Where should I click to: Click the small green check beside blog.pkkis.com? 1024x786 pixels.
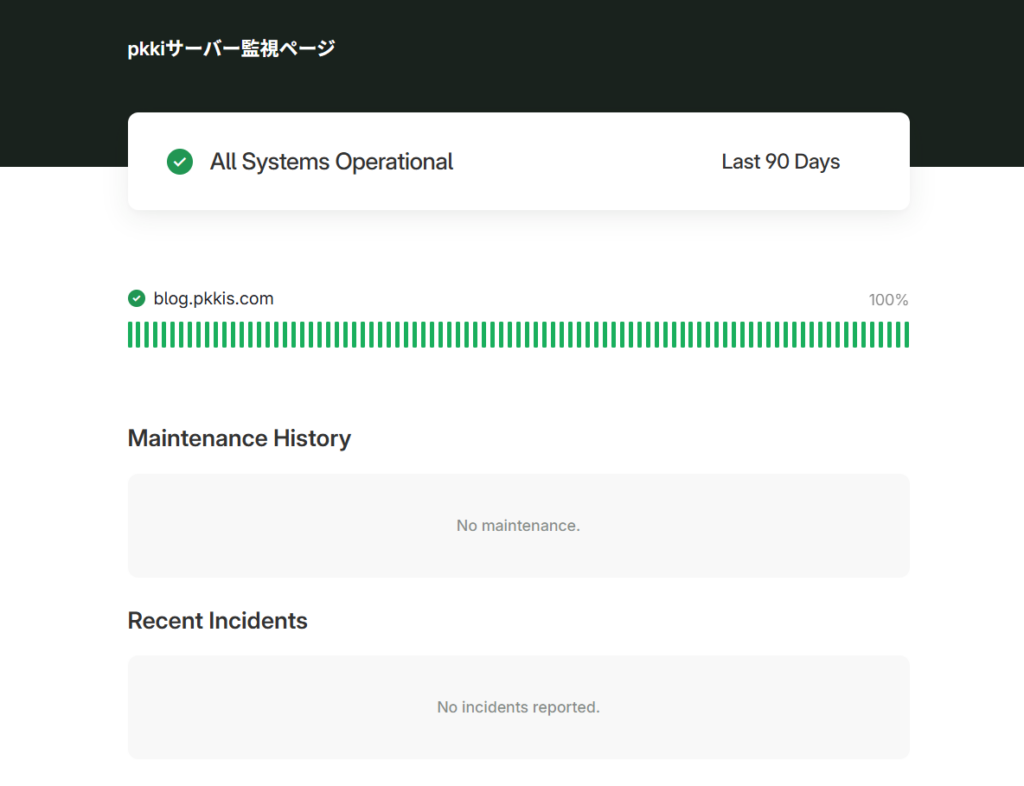(137, 298)
